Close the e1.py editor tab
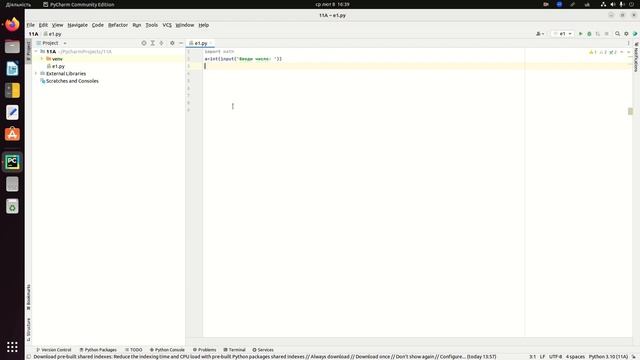 [x=211, y=43]
